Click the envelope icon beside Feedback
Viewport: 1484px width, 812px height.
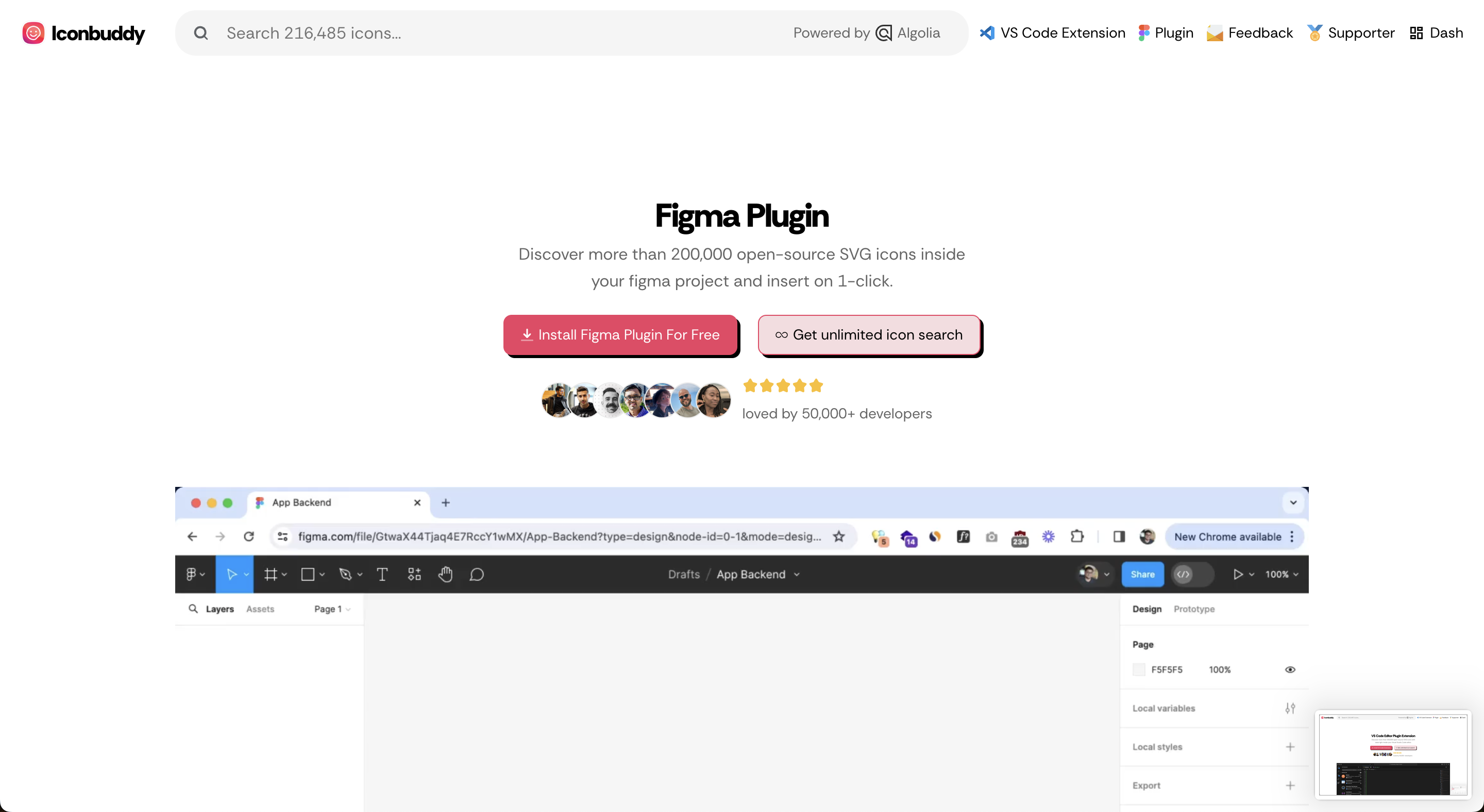point(1215,33)
